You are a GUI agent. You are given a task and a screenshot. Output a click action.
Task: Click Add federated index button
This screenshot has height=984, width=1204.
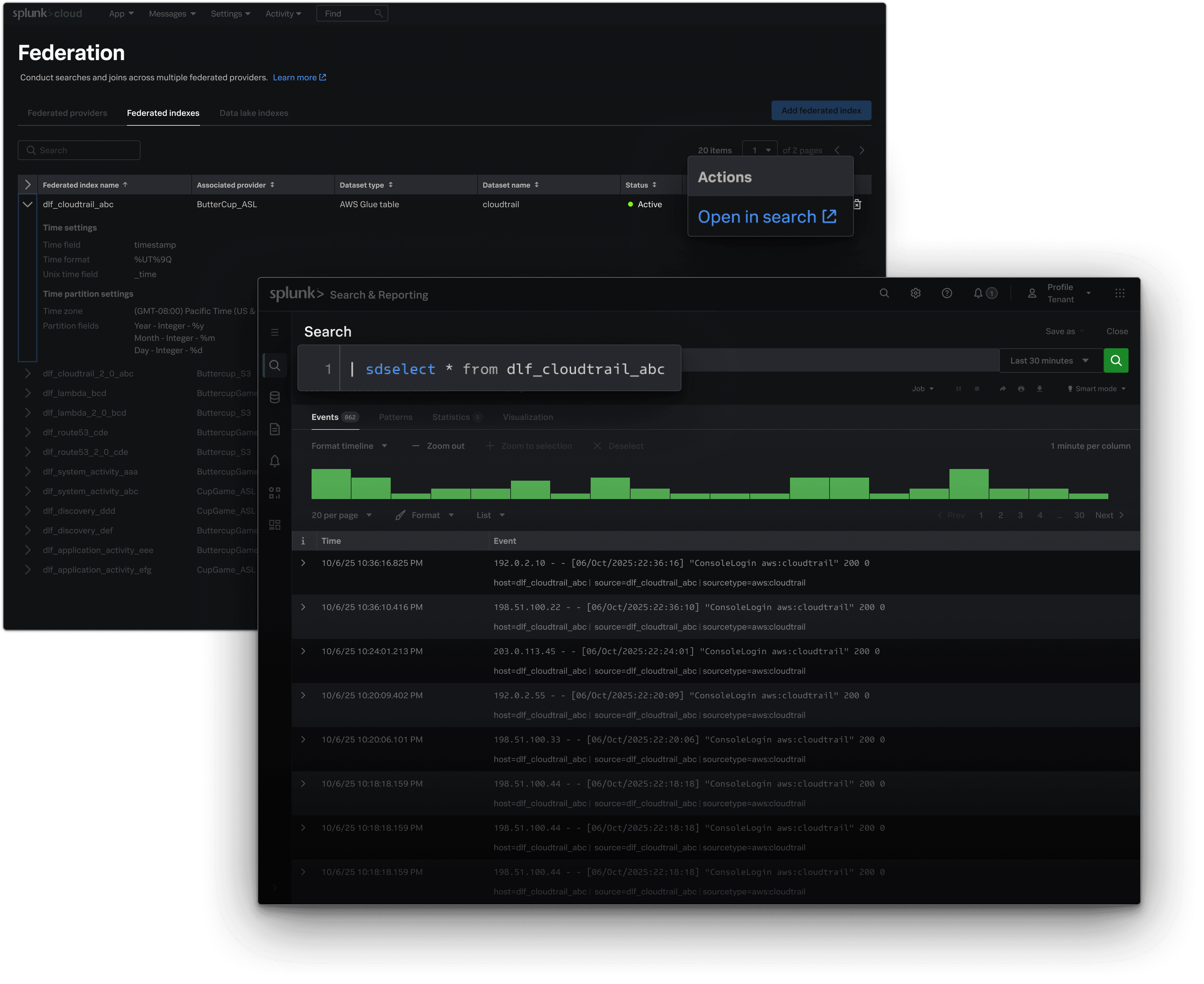coord(821,111)
